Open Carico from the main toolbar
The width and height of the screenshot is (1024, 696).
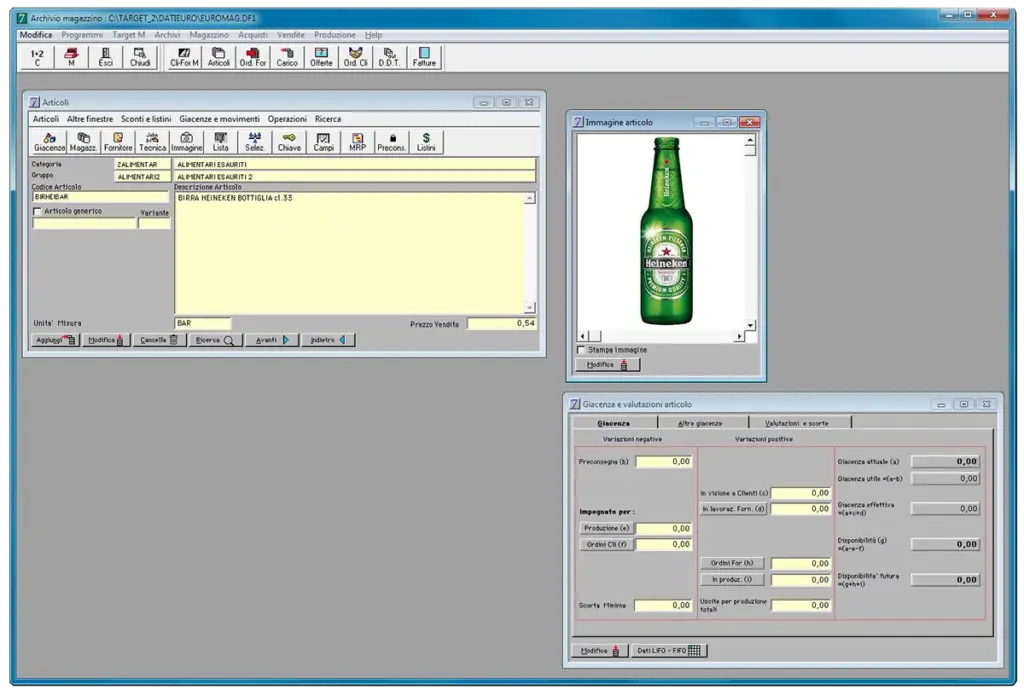tap(287, 57)
